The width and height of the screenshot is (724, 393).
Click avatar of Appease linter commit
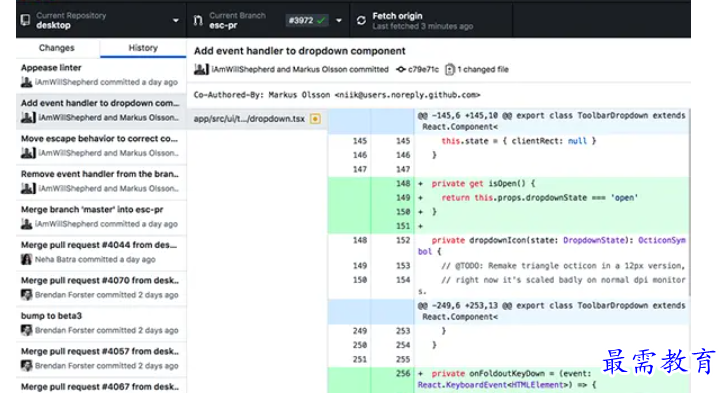(26, 82)
